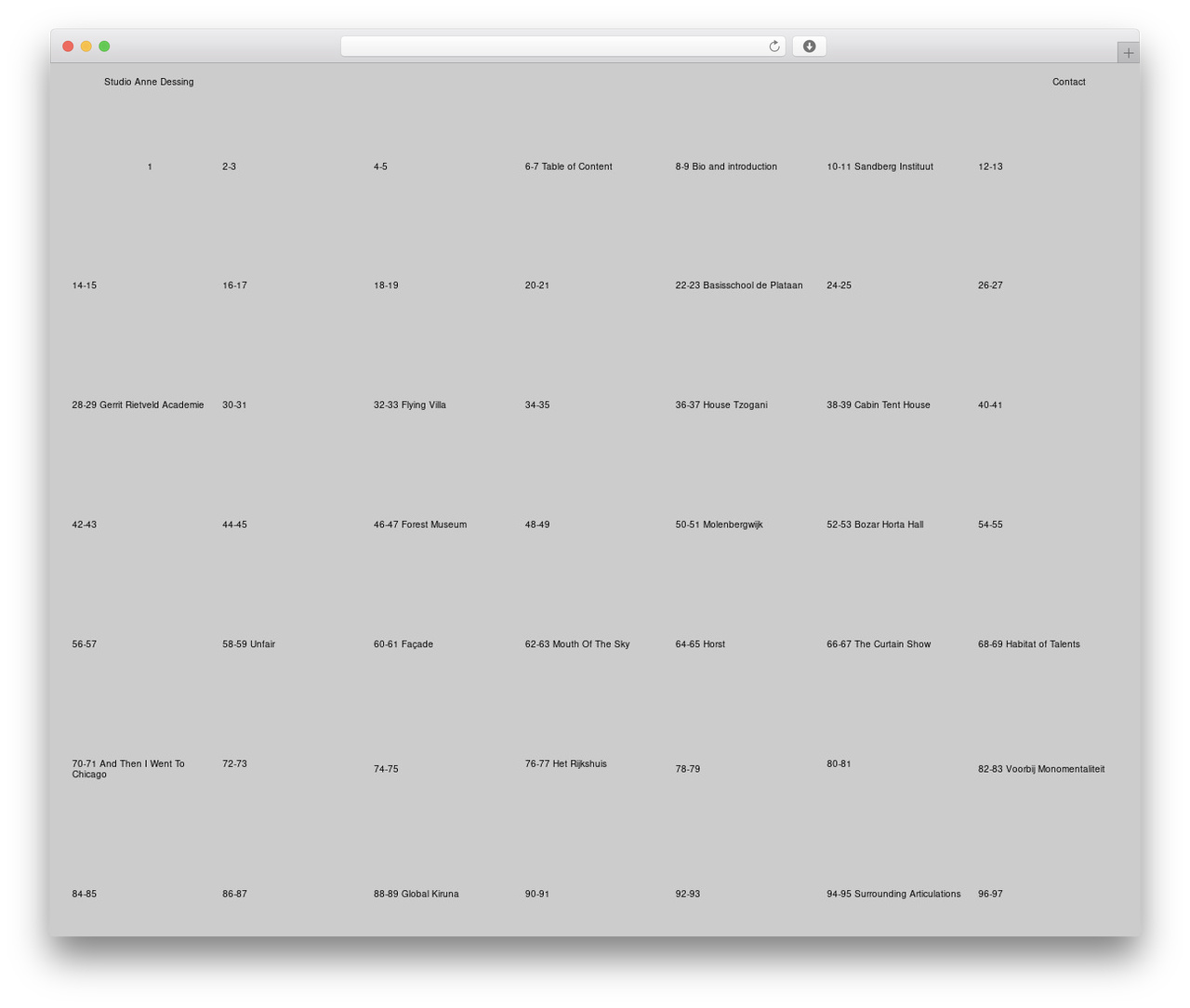Screen dimensions: 1190x1008
Task: Click page spread 96-97
Action: click(990, 894)
